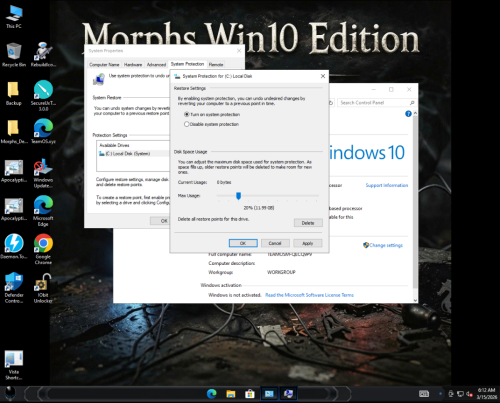
Task: Open the This PC desktop icon
Action: pos(14,16)
